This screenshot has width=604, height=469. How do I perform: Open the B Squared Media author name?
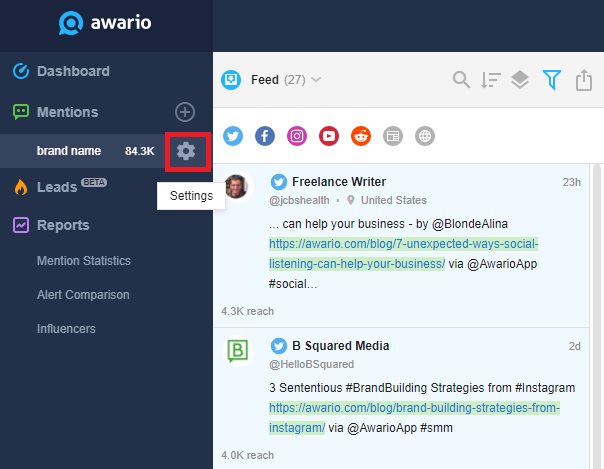341,346
